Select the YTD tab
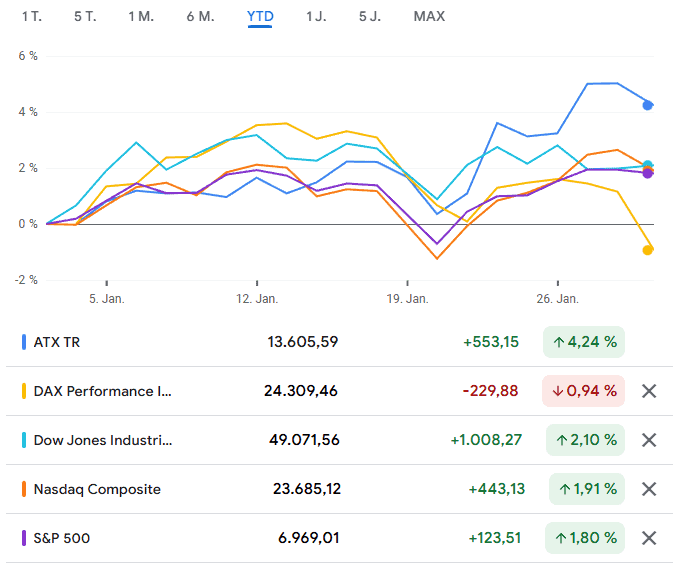The height and width of the screenshot is (568, 679). tap(260, 16)
